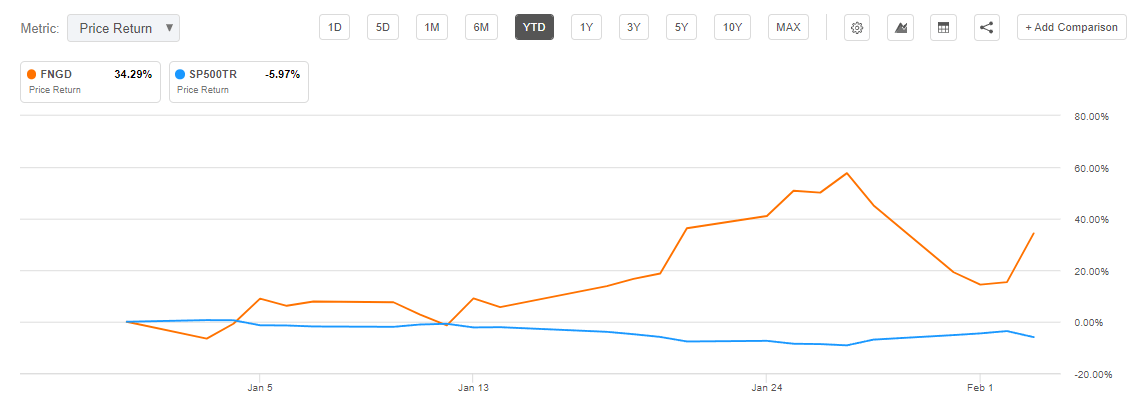The image size is (1147, 409).
Task: Click the SP500TR -5.97% return value
Action: coord(282,74)
